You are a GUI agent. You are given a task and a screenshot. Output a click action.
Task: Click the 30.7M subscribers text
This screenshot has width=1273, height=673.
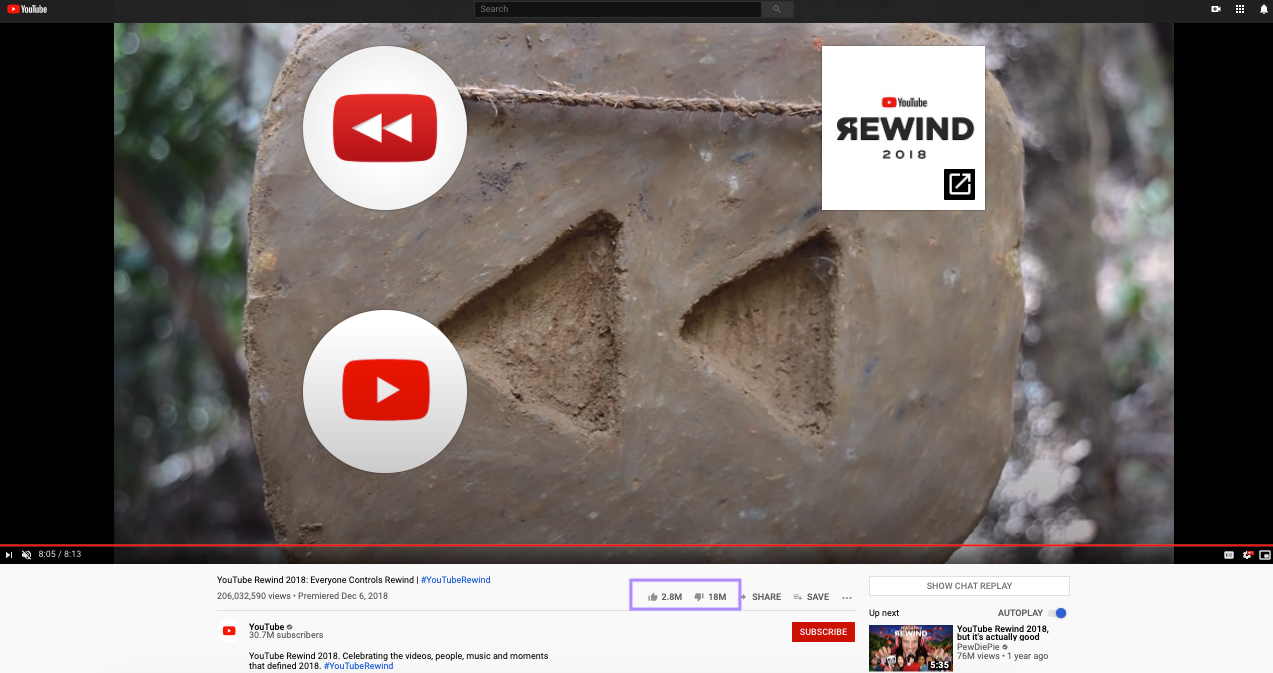pyautogui.click(x=286, y=635)
